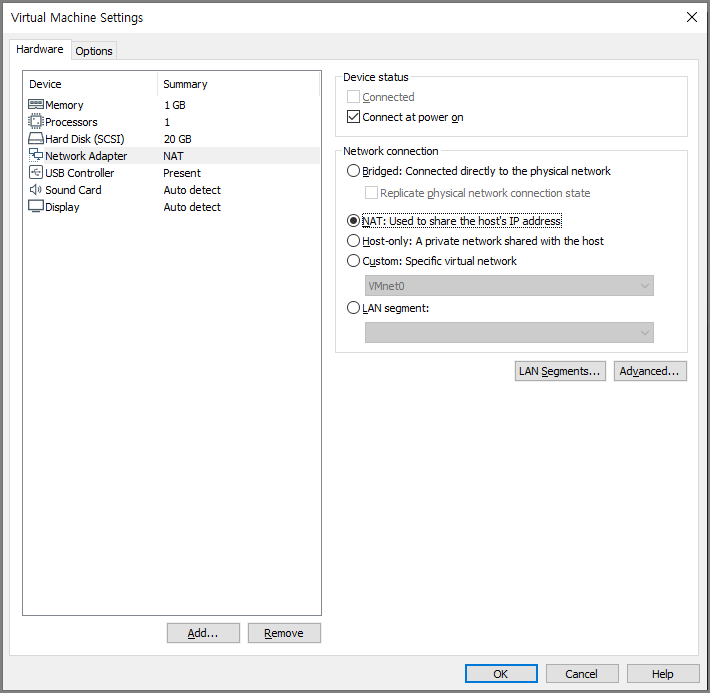Choose the LAN segment radio button
This screenshot has width=710, height=693.
pyautogui.click(x=353, y=308)
